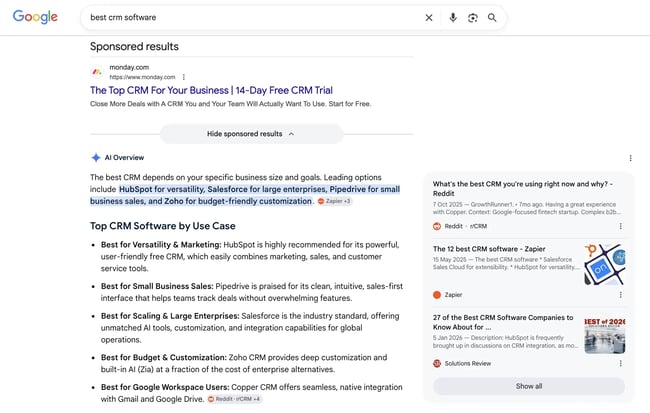Screen dimensions: 650x413
Task: Click the Top CRM Software by Use Case heading
Action: [162, 226]
